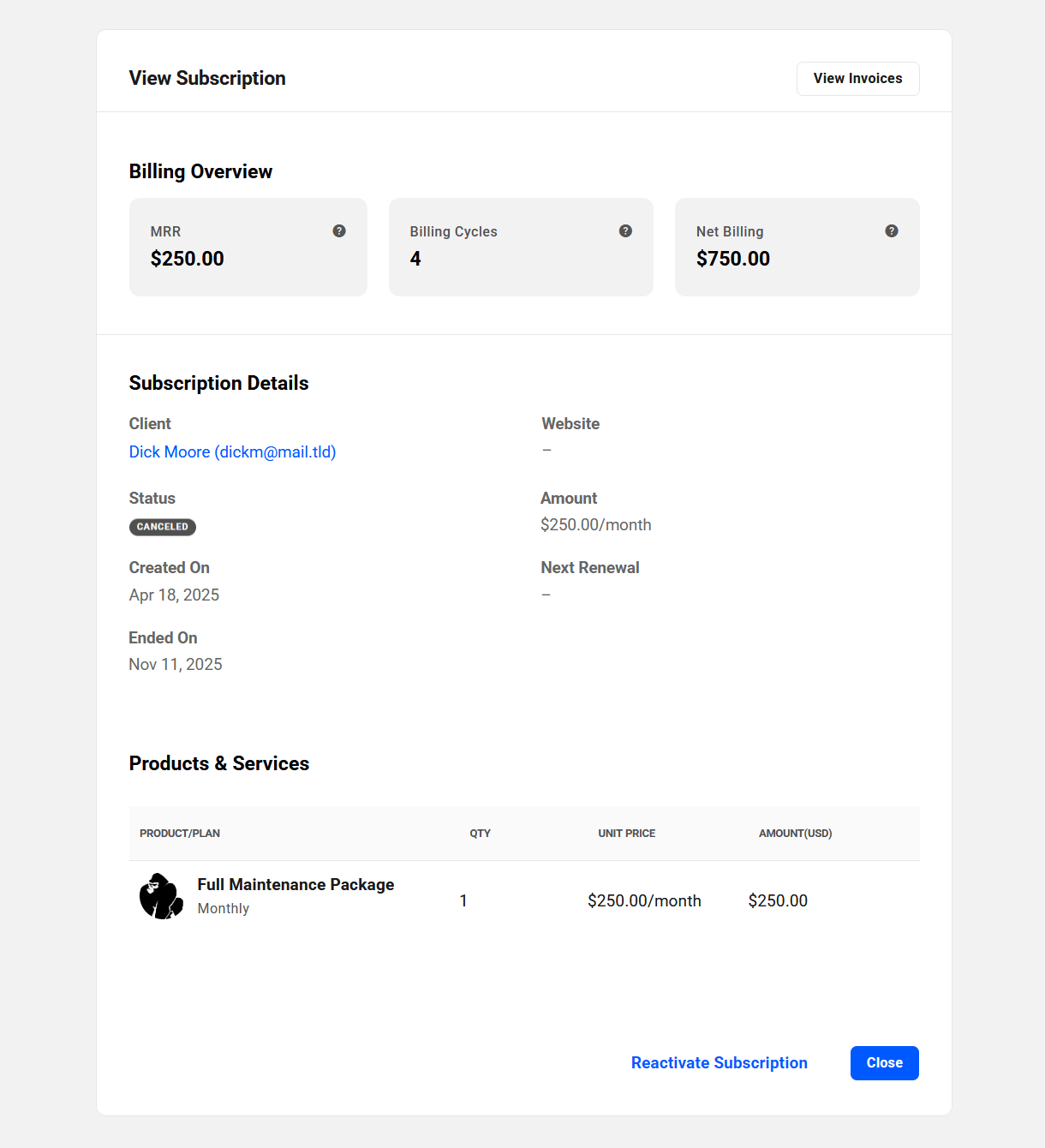Click the QTY column header
The image size is (1045, 1148).
[480, 834]
